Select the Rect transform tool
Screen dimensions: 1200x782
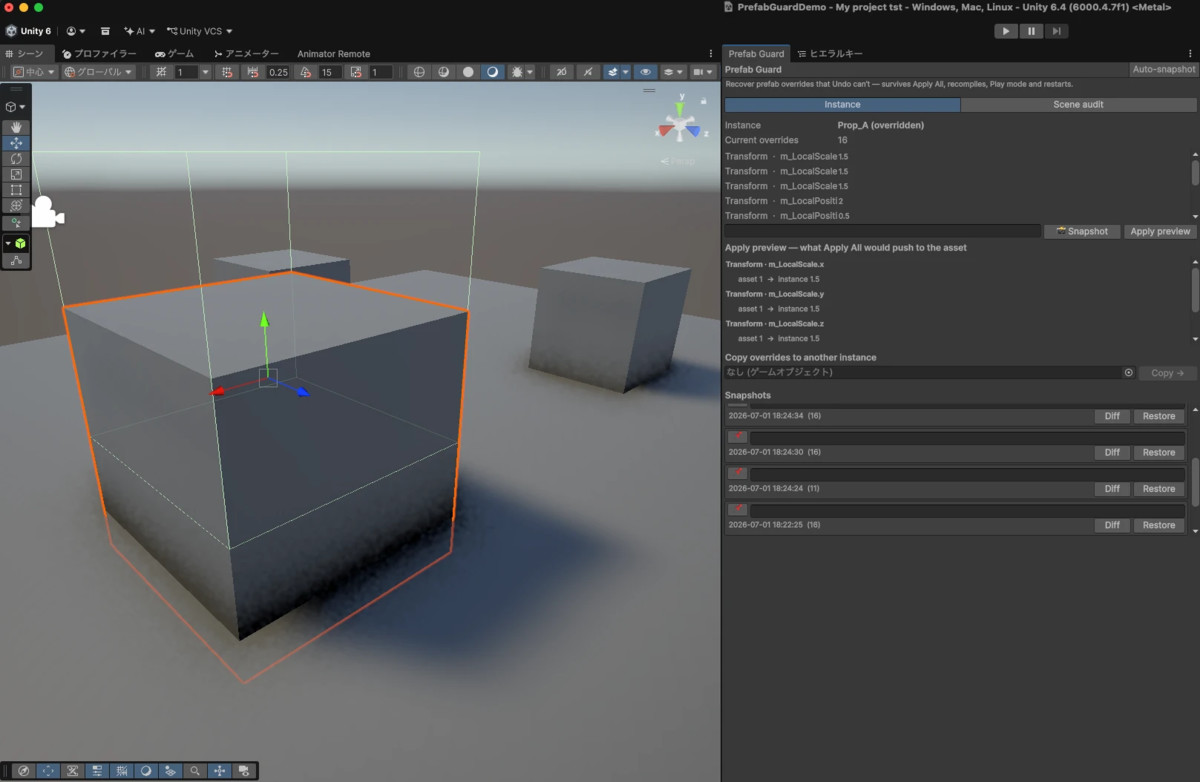tap(16, 190)
